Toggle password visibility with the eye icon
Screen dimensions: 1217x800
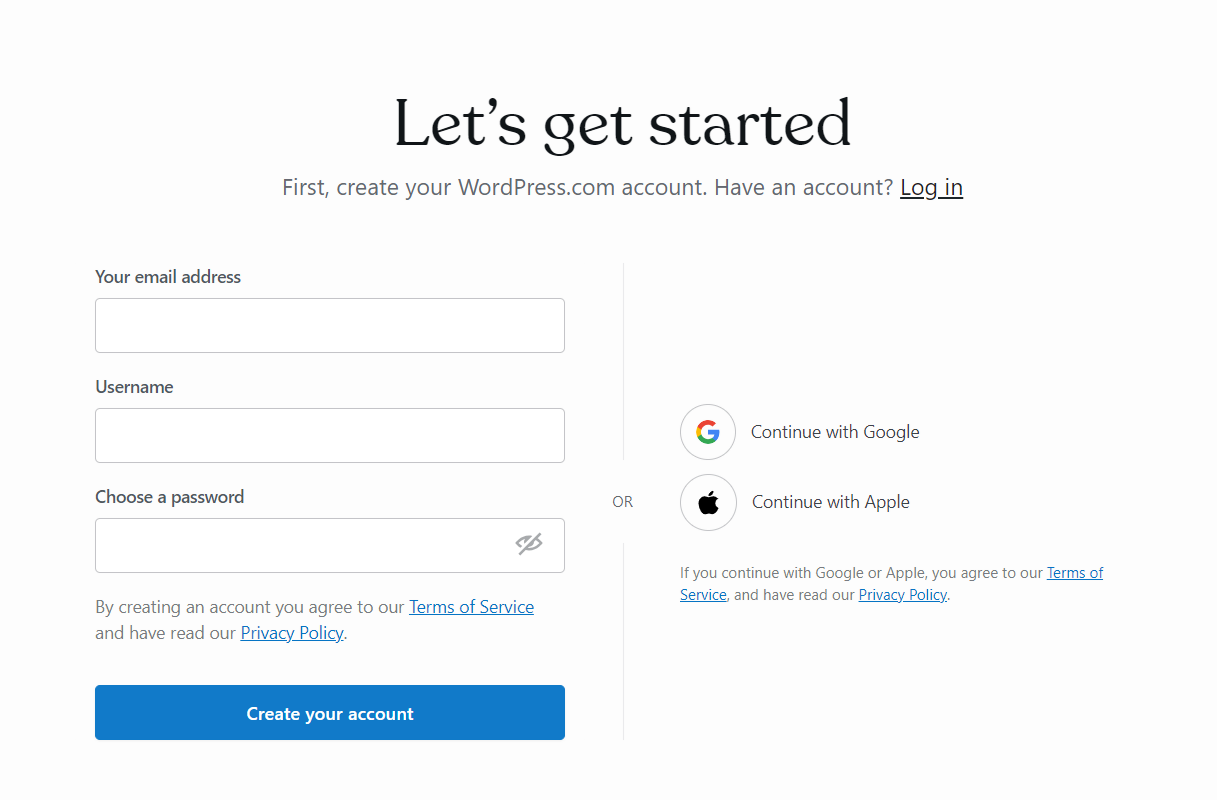(x=529, y=544)
